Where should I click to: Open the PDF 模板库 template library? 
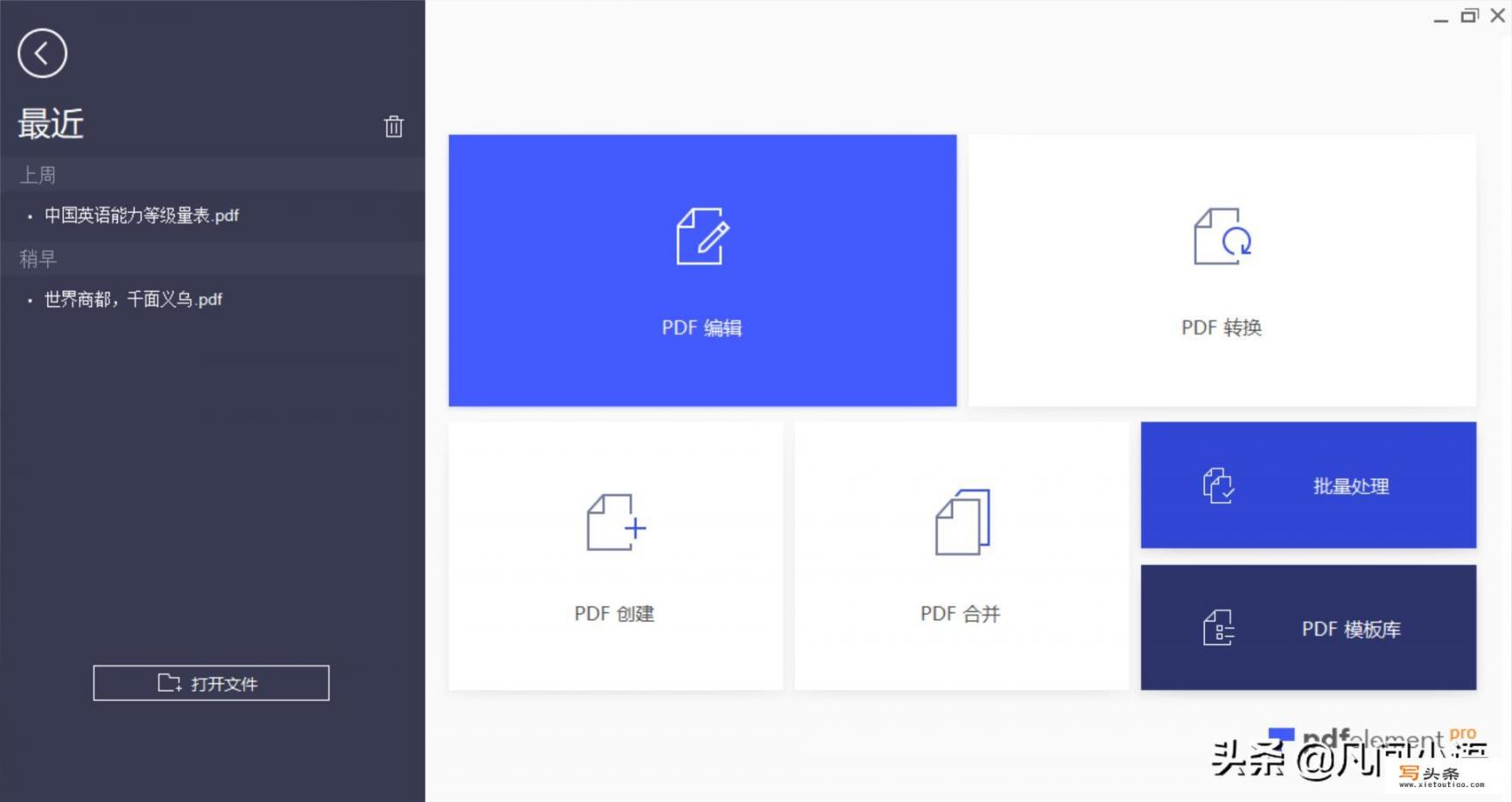pyautogui.click(x=1308, y=628)
